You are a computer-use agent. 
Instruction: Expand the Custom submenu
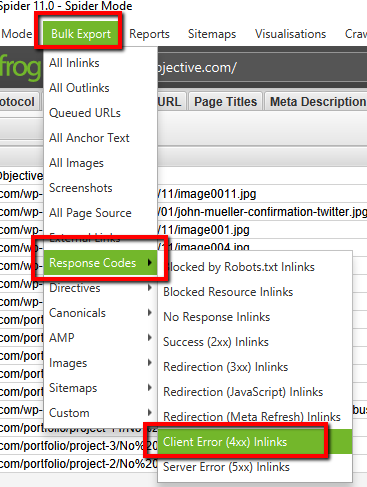(100, 413)
